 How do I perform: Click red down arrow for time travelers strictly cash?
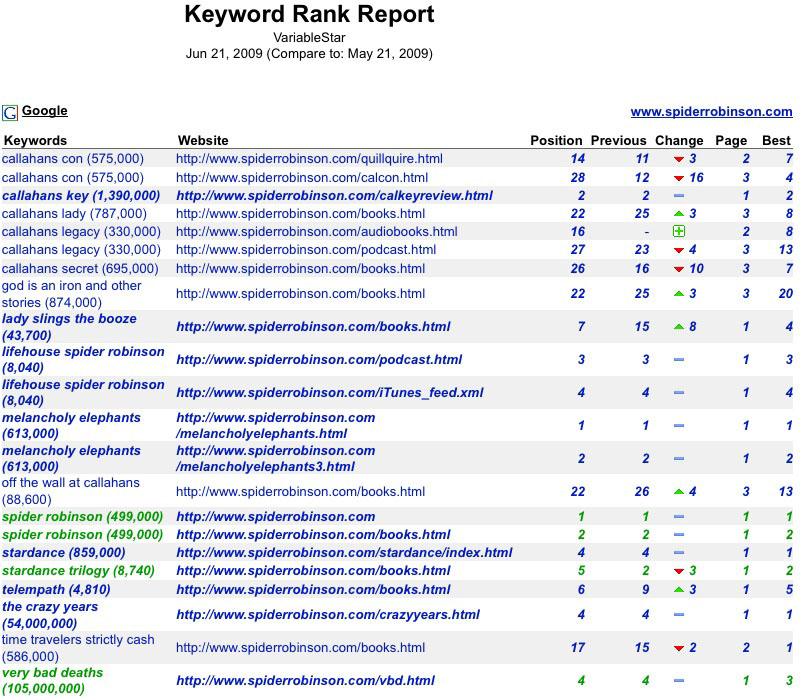tap(679, 648)
